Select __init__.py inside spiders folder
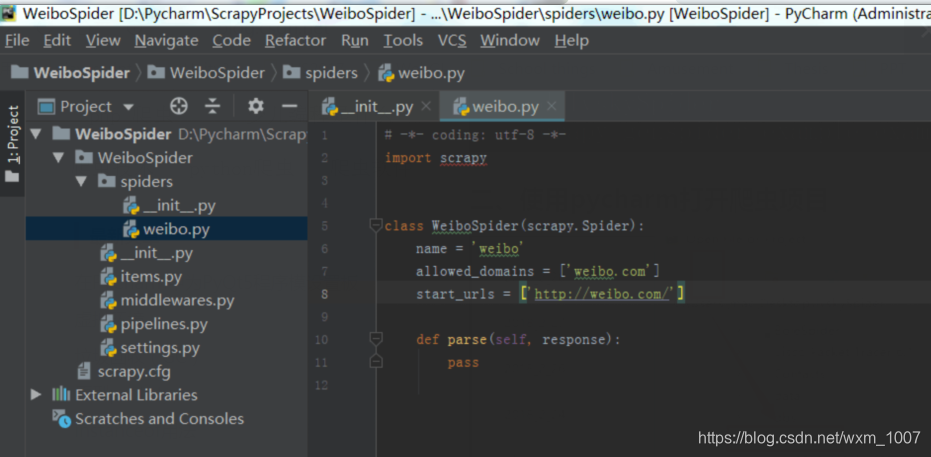Image resolution: width=931 pixels, height=457 pixels. tap(169, 205)
